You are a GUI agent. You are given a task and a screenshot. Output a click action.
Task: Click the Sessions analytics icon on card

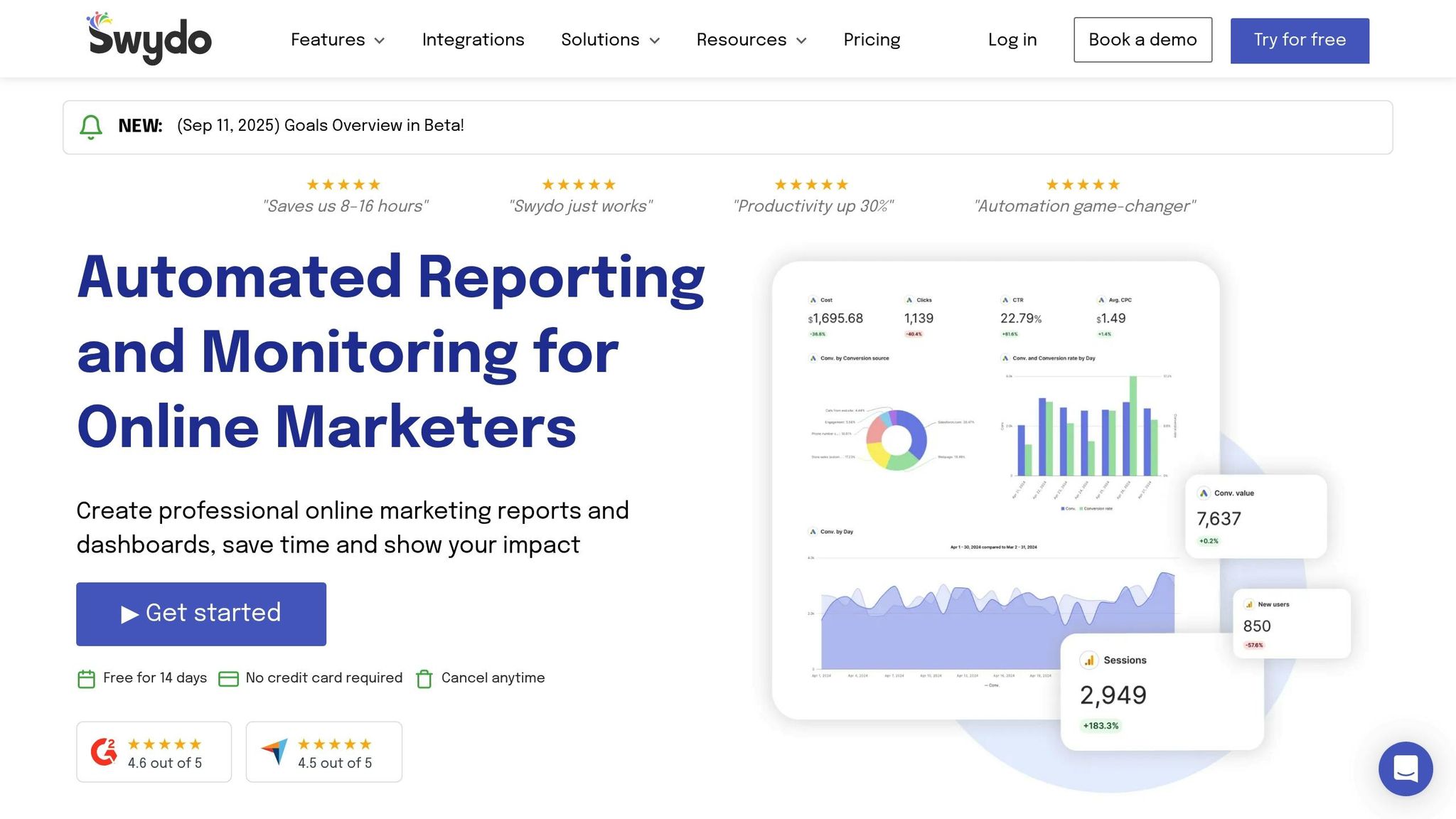(x=1088, y=660)
